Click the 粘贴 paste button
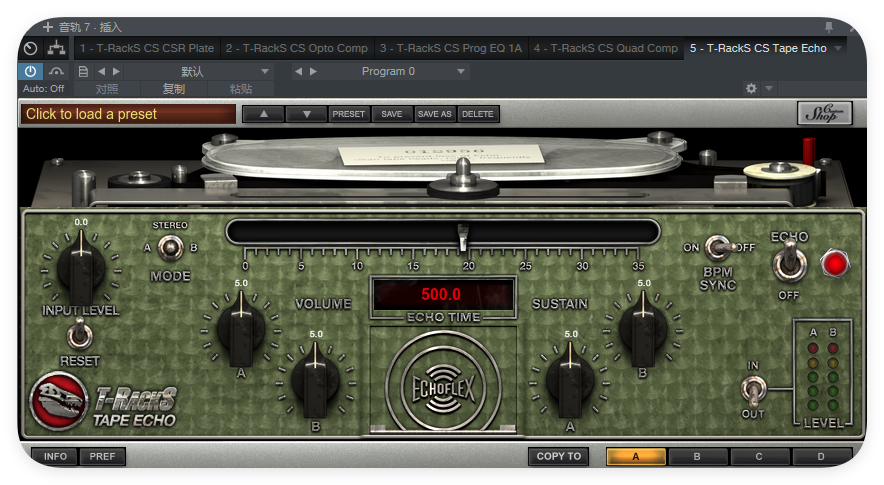This screenshot has height=485, width=884. pyautogui.click(x=241, y=89)
